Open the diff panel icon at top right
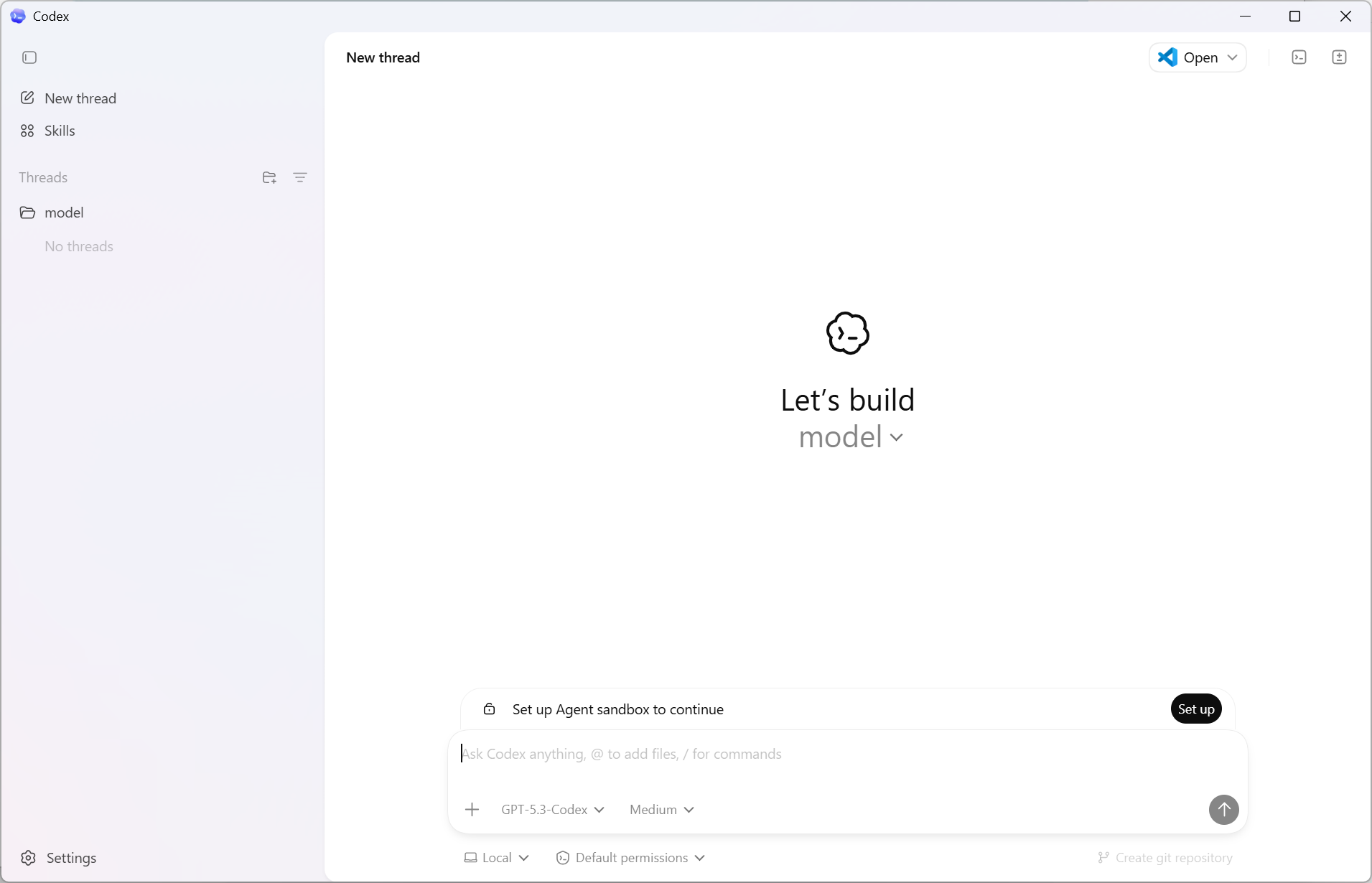Viewport: 1372px width, 883px height. click(1339, 57)
